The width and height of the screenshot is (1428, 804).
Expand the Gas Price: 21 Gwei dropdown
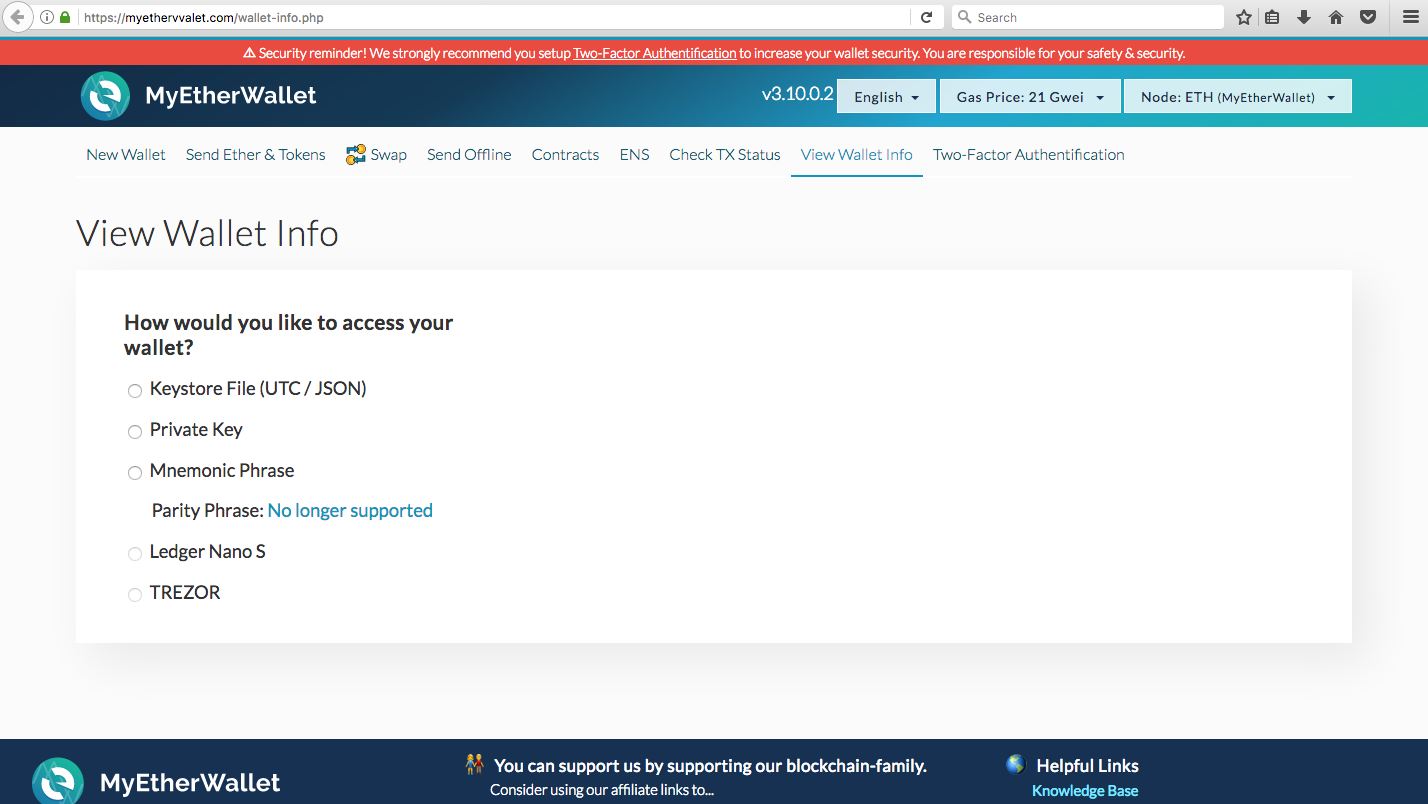(x=1030, y=97)
